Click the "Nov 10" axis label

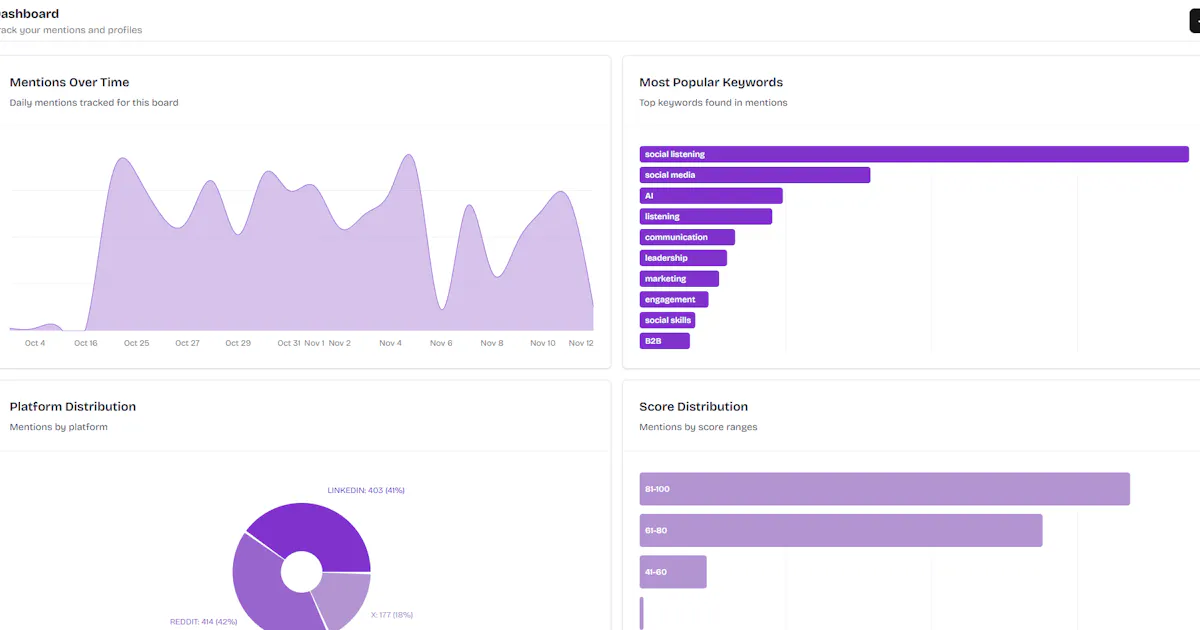[x=543, y=343]
